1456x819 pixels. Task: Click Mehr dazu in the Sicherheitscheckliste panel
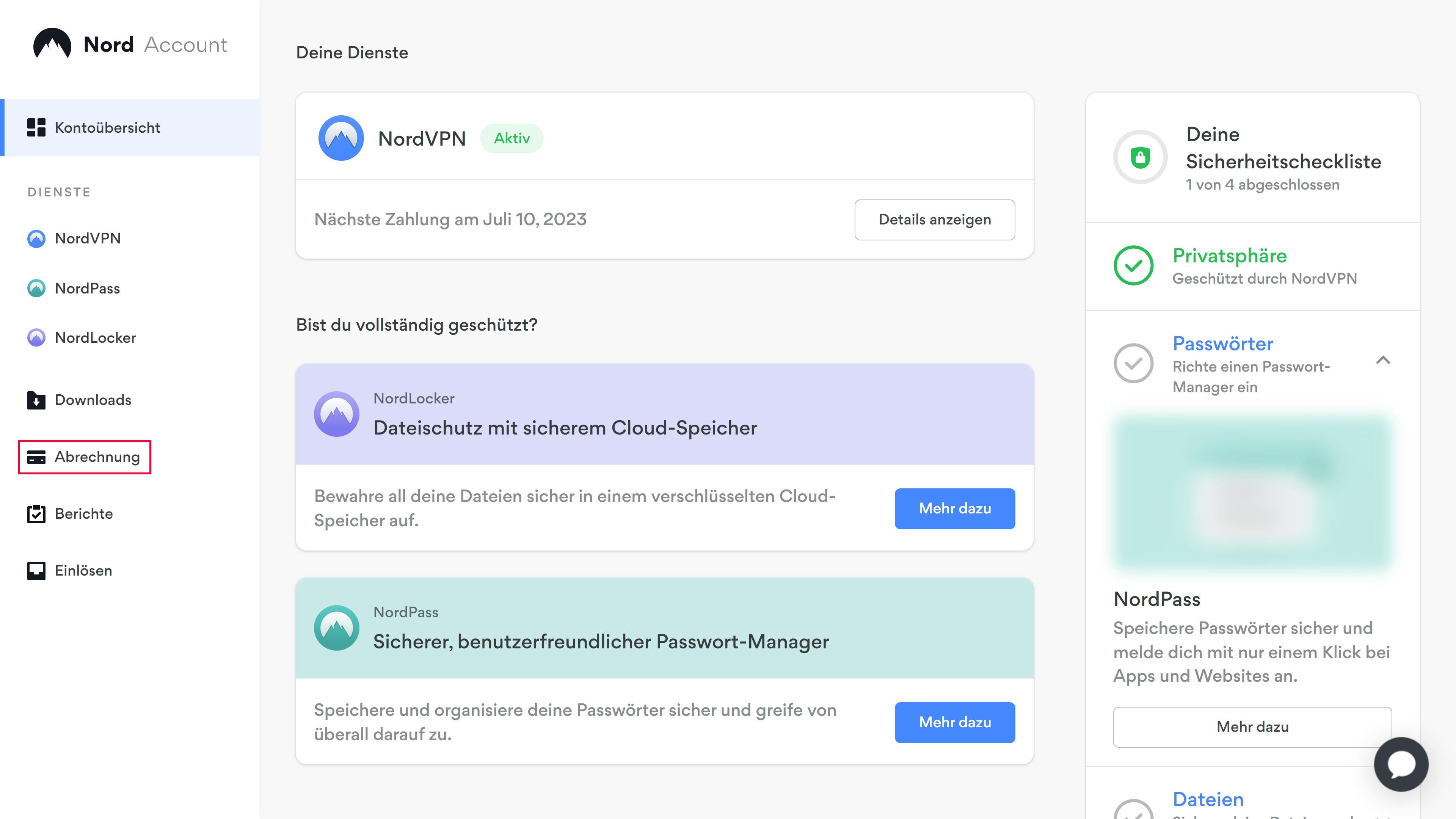[x=1252, y=727]
